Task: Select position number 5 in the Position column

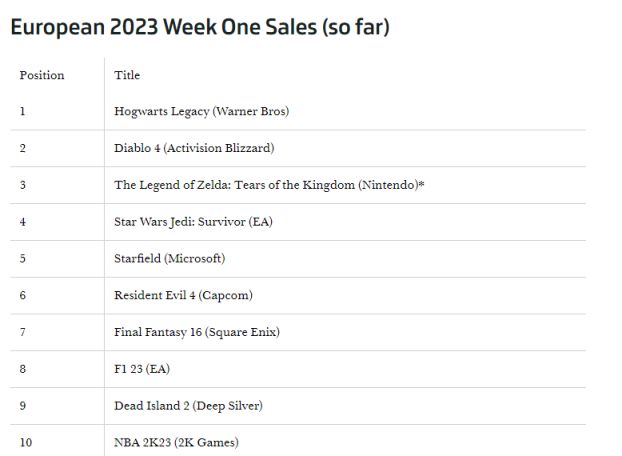Action: pyautogui.click(x=22, y=258)
